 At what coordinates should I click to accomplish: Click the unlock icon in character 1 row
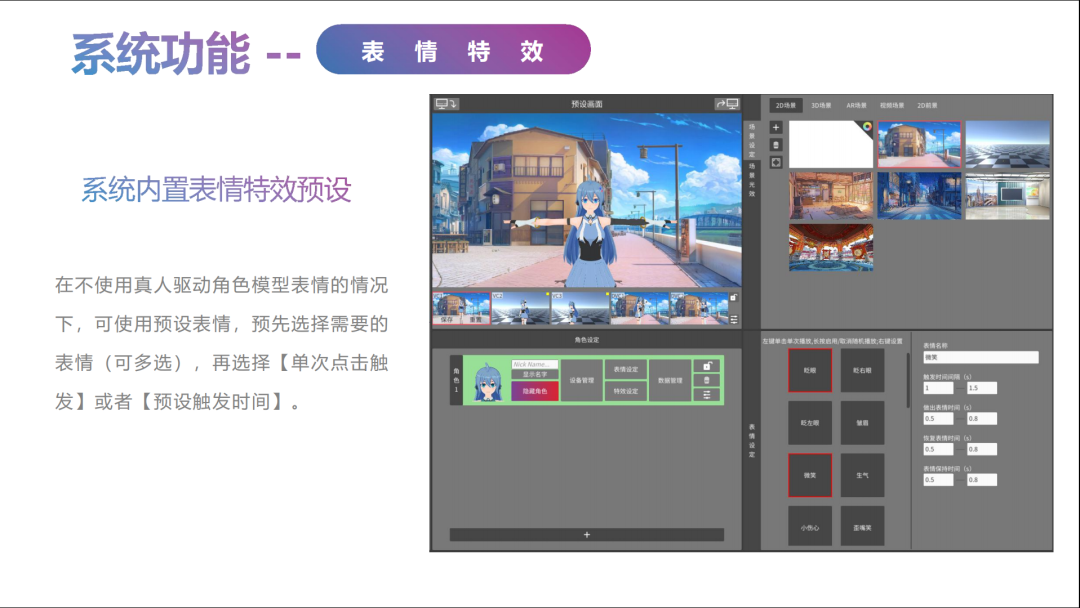(707, 366)
